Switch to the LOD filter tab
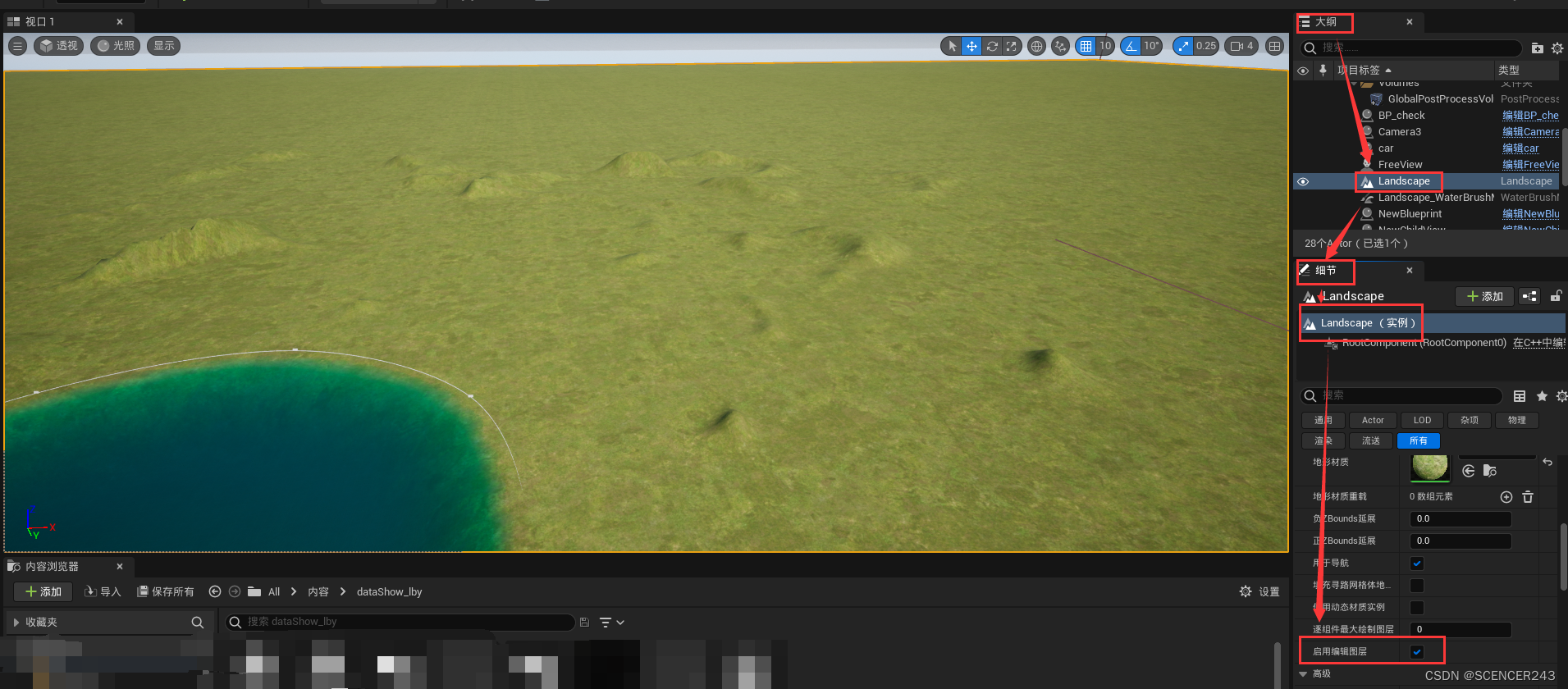 pos(1422,420)
